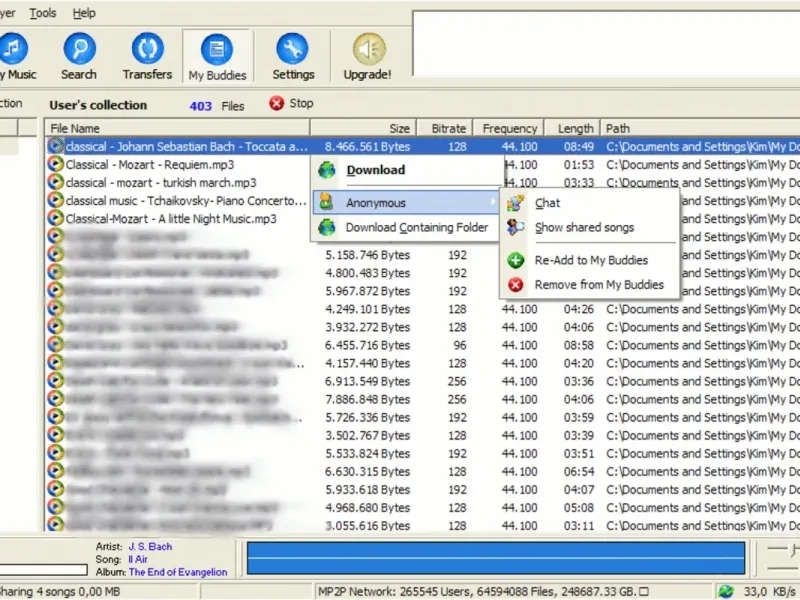800x600 pixels.
Task: Sort list by Bitrate column header
Action: tap(447, 128)
